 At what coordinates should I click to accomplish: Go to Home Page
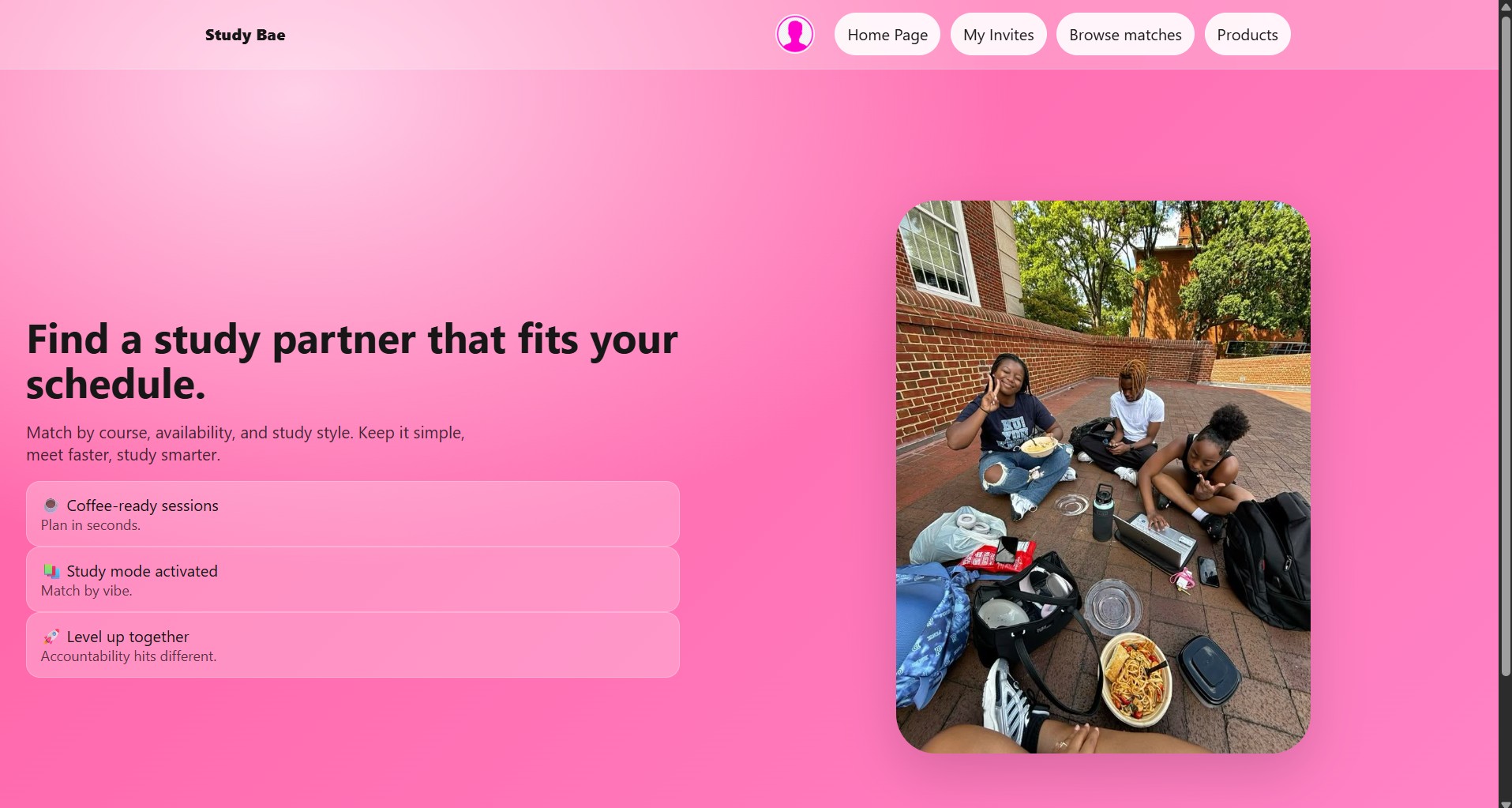(887, 35)
